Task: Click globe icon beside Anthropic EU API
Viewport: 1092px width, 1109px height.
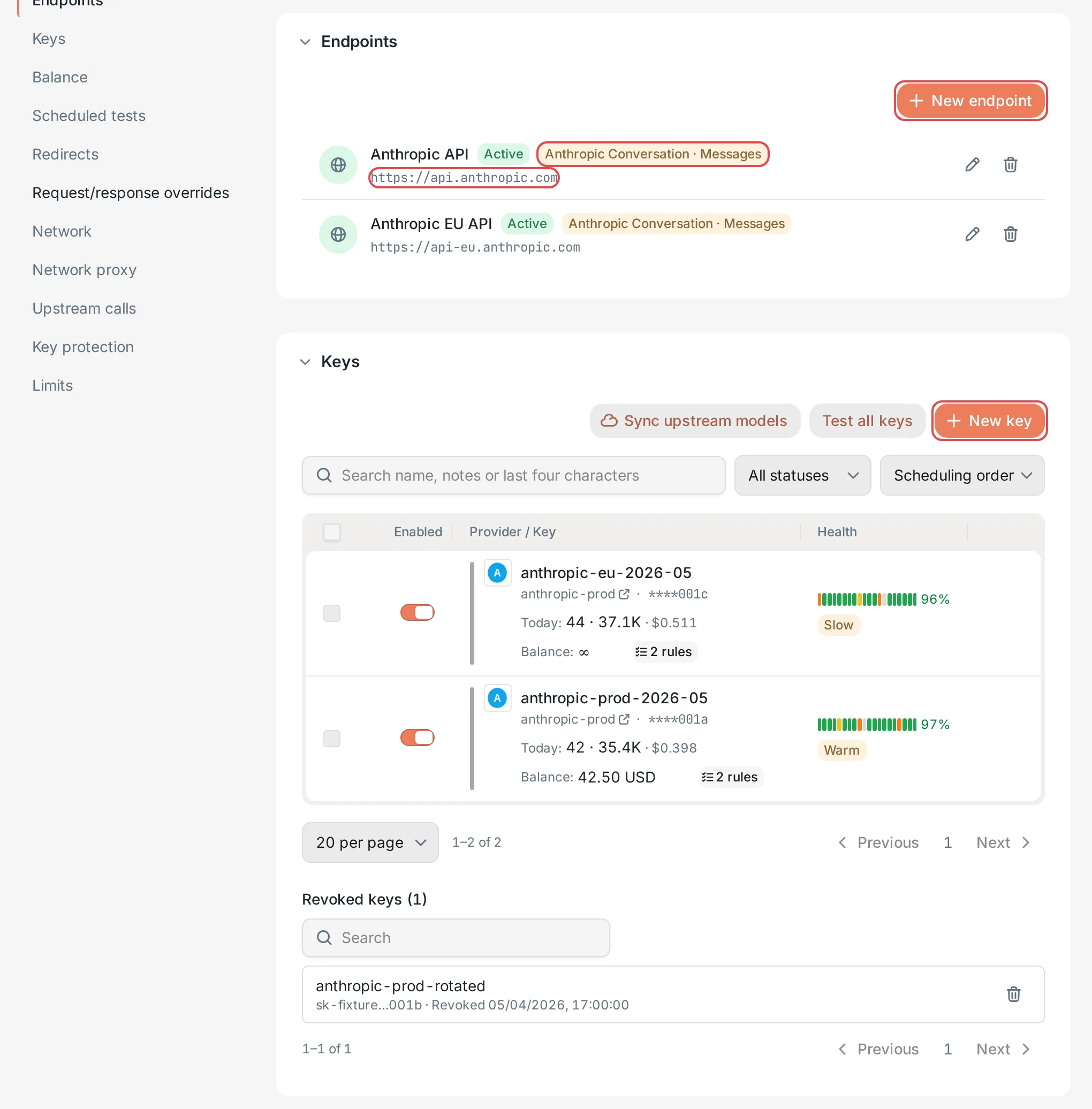Action: pos(338,234)
